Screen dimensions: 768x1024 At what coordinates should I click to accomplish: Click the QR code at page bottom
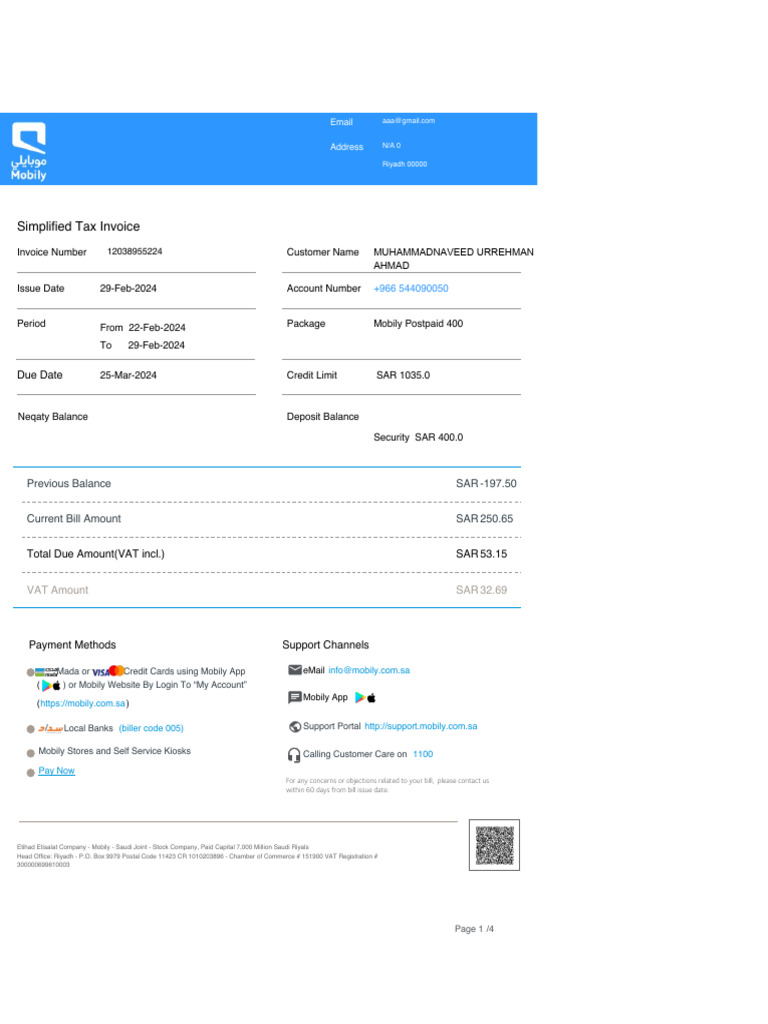[x=494, y=845]
